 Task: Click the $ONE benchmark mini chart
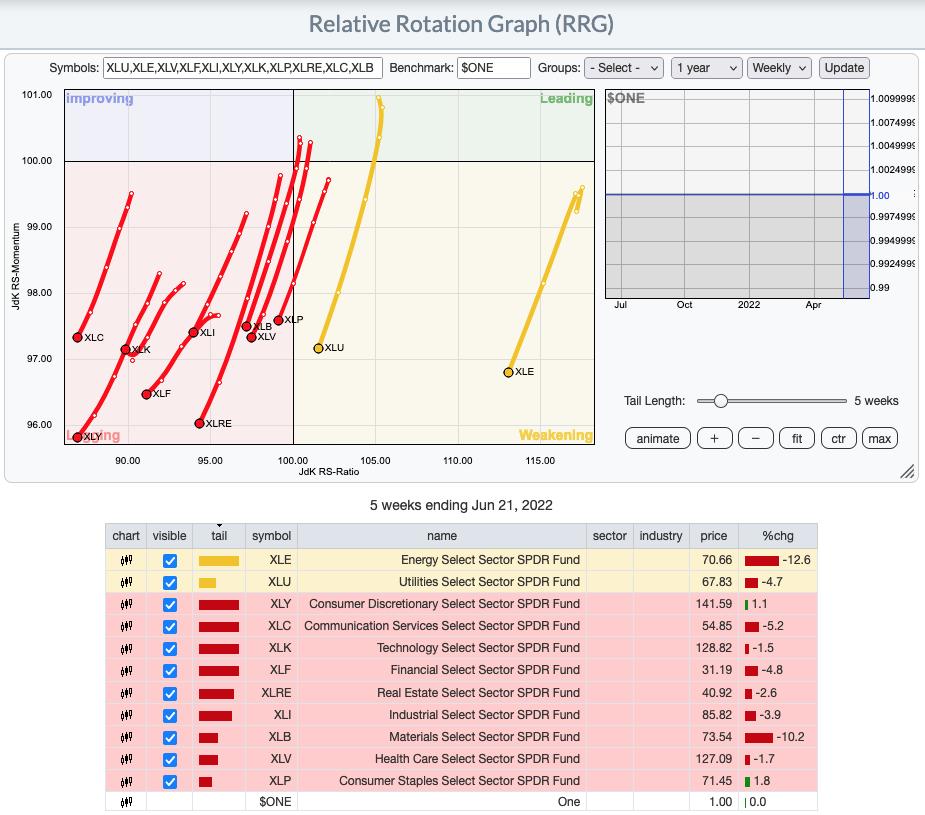pos(737,194)
